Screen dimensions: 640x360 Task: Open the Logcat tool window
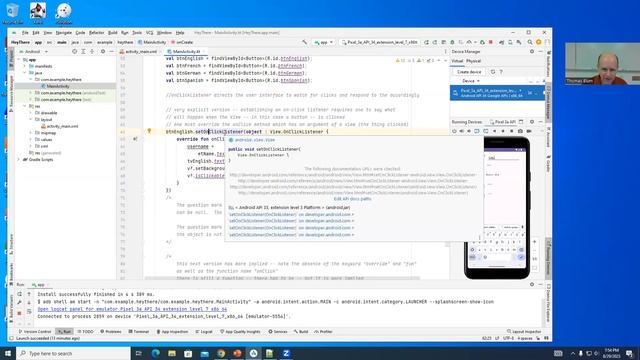point(204,332)
